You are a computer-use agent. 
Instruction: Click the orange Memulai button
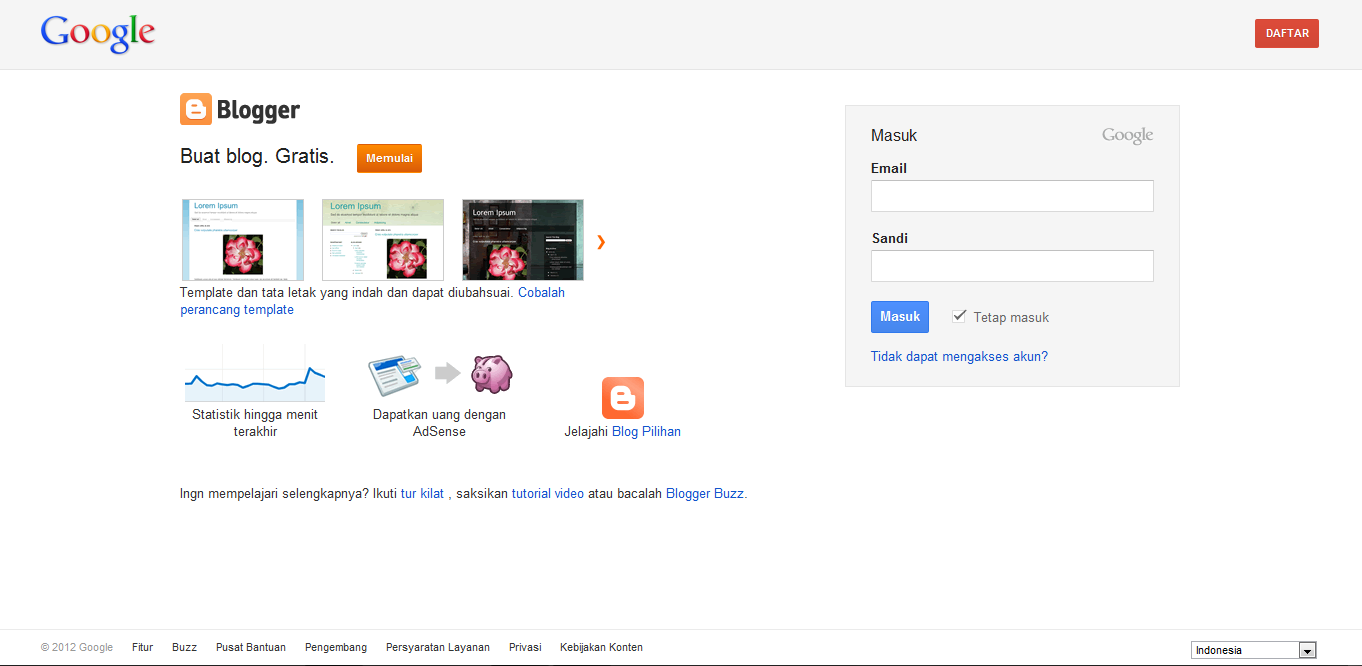point(389,158)
